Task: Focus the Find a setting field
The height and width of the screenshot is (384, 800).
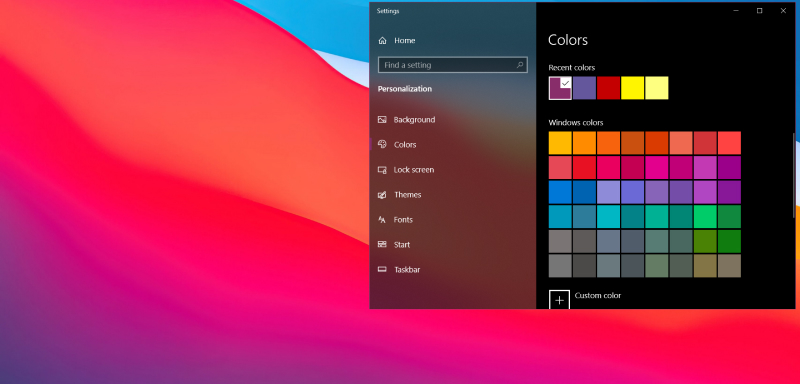Action: point(453,65)
